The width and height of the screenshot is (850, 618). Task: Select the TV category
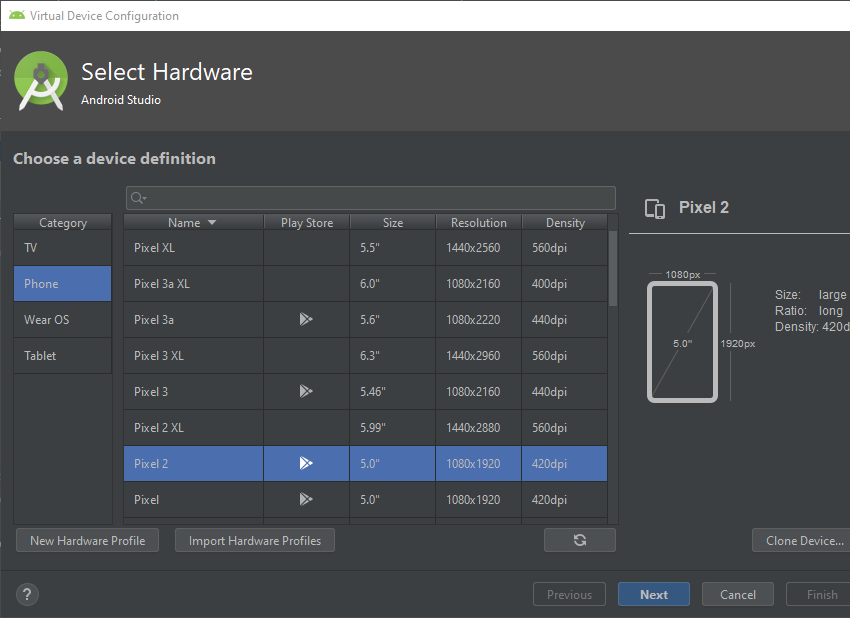coord(63,248)
